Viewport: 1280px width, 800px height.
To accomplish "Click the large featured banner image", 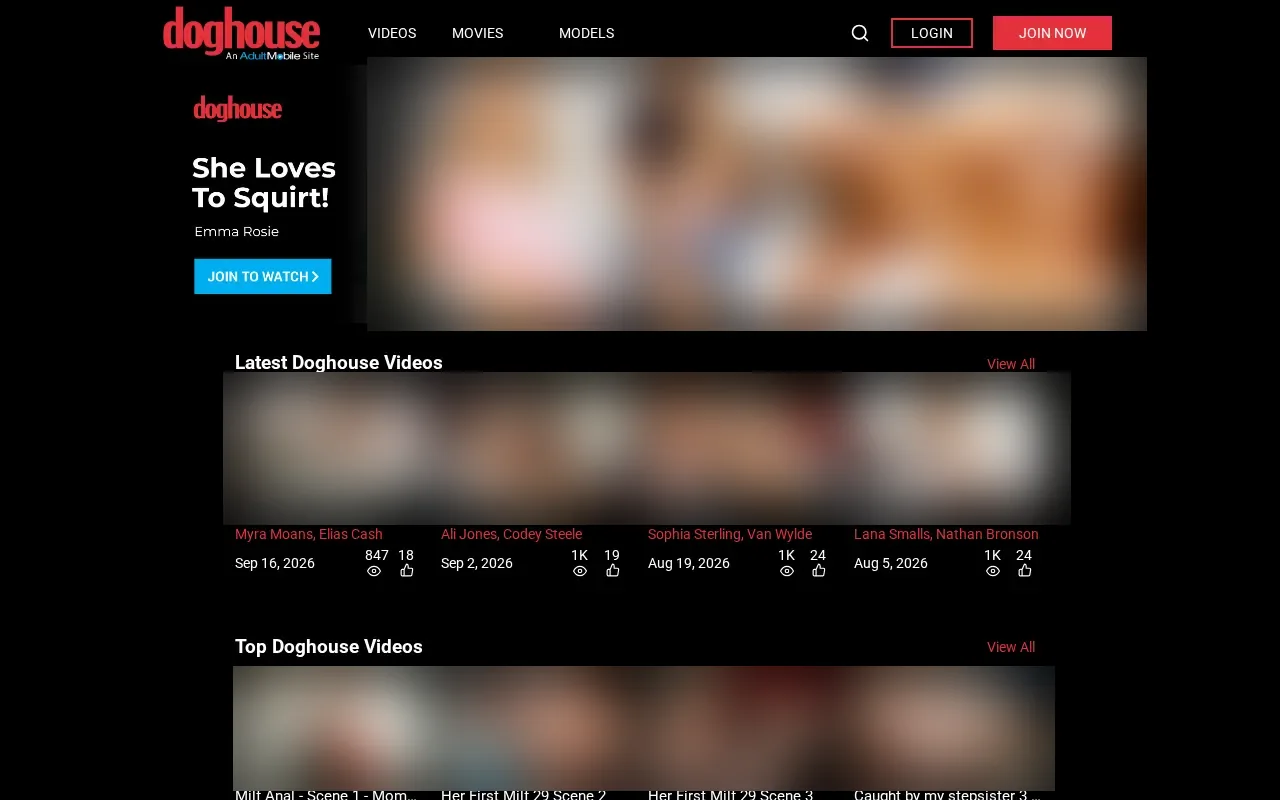I will click(x=757, y=194).
